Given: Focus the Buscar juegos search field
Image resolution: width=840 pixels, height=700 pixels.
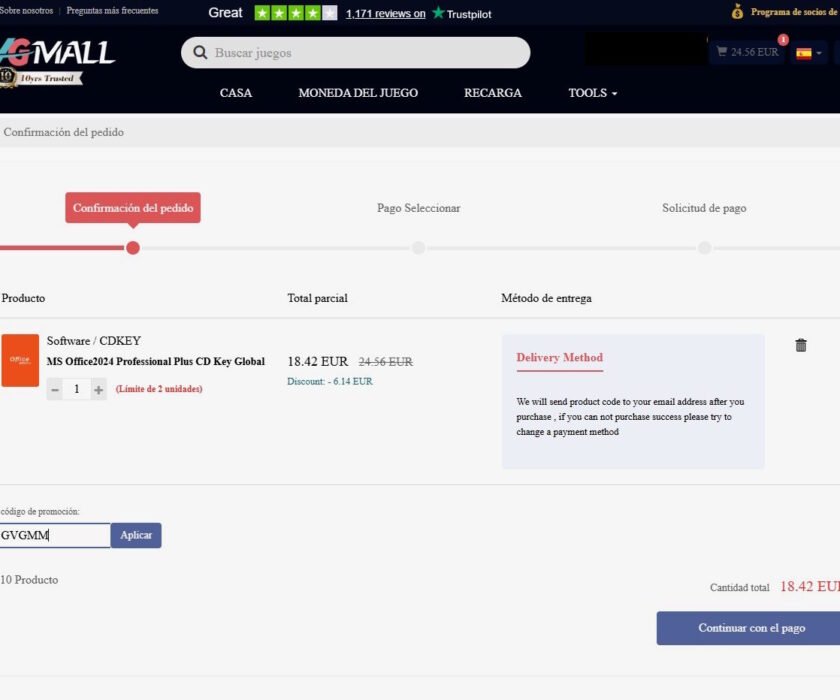Looking at the screenshot, I should [355, 52].
